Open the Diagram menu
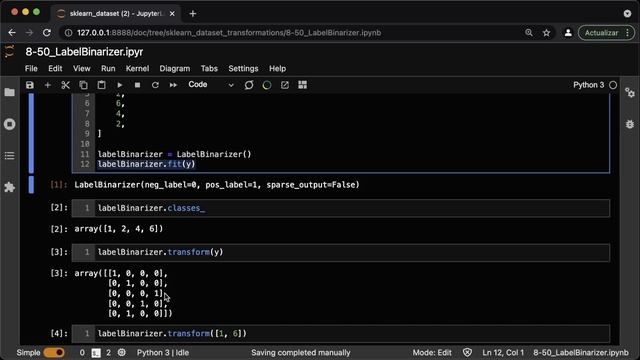640x360 pixels. click(175, 69)
